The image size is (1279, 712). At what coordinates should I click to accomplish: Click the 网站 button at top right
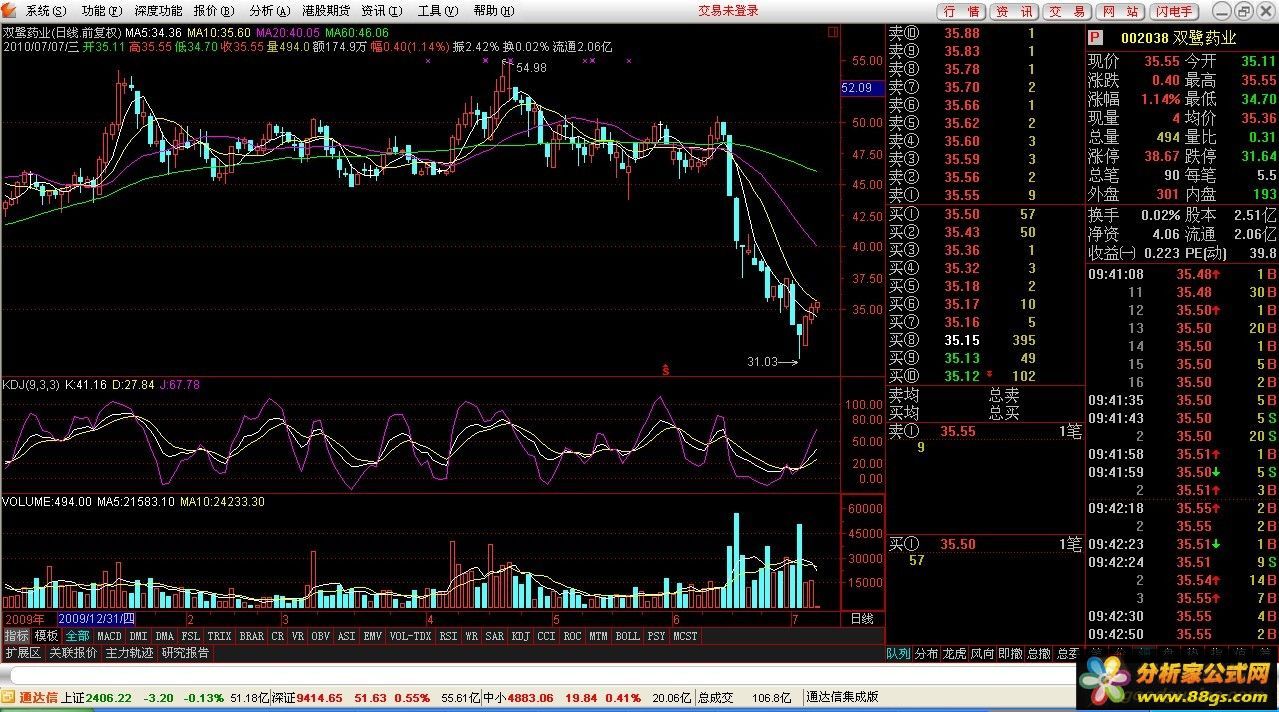click(1119, 12)
